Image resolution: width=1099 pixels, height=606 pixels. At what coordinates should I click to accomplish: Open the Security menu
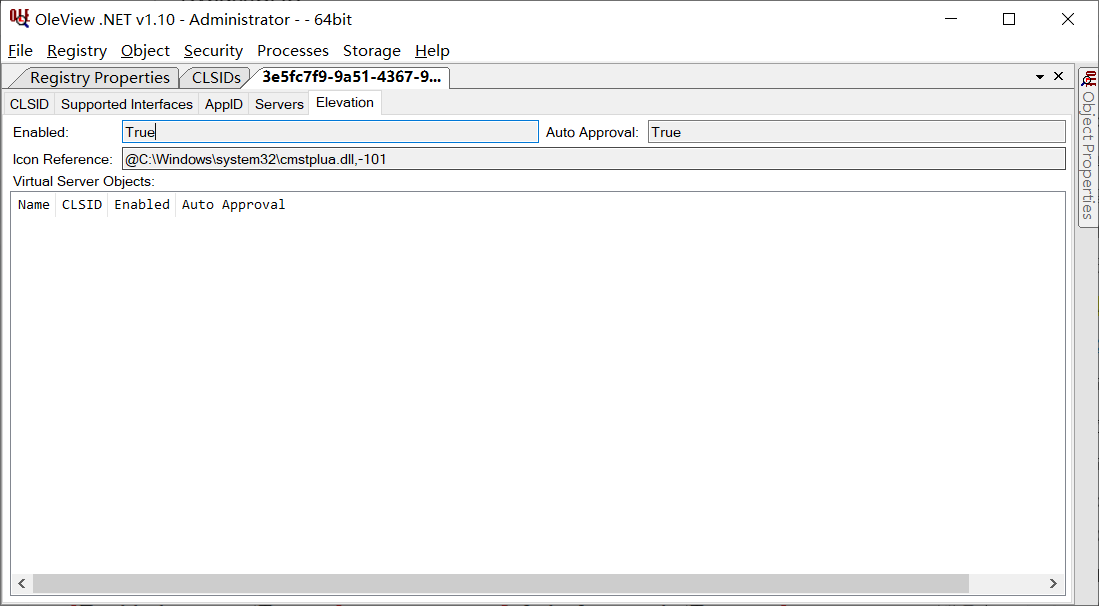coord(213,50)
